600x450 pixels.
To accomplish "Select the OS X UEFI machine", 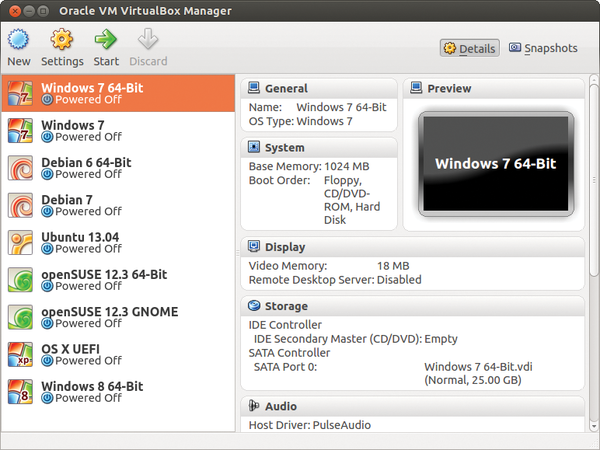I will [x=118, y=354].
